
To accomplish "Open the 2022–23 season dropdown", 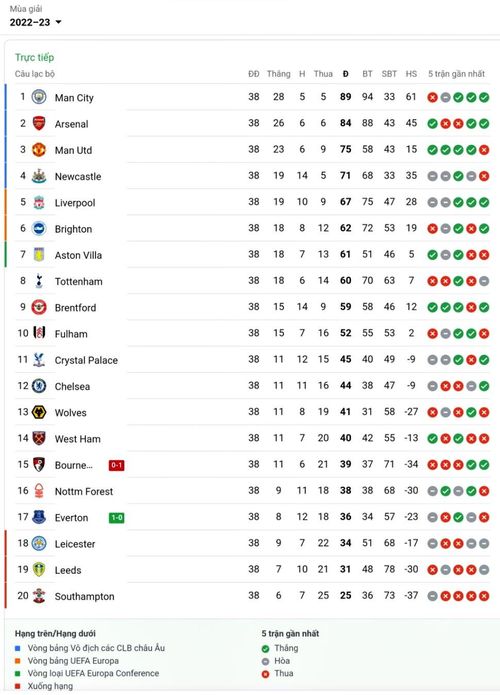I will (35, 22).
